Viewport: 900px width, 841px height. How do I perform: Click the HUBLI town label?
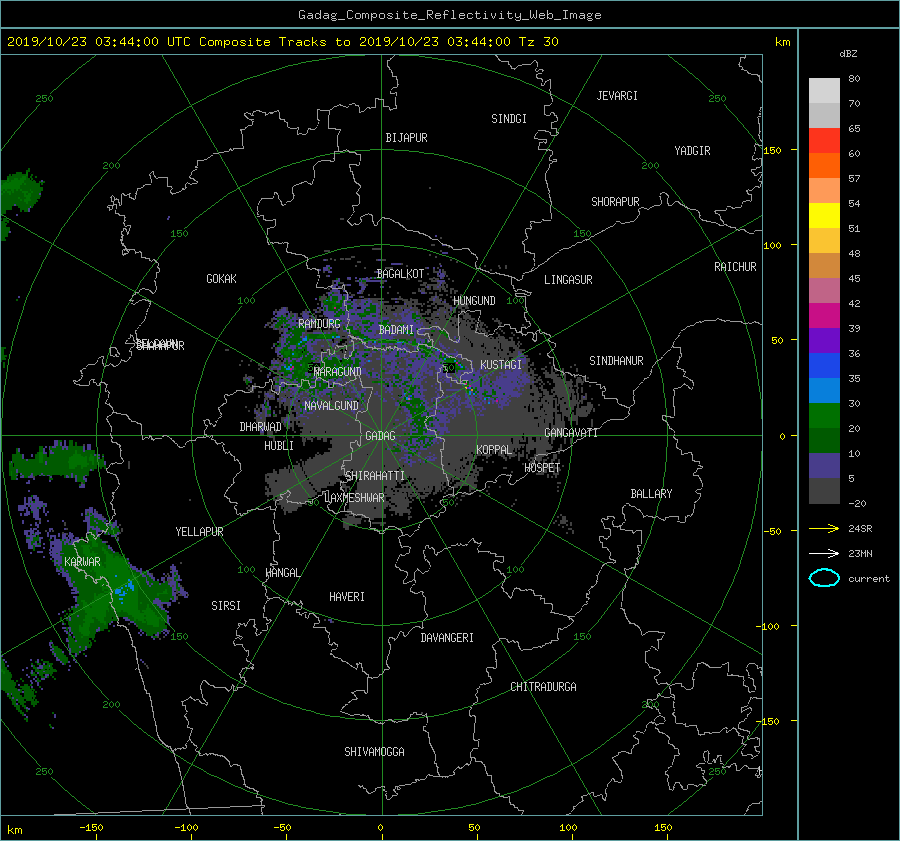click(279, 445)
